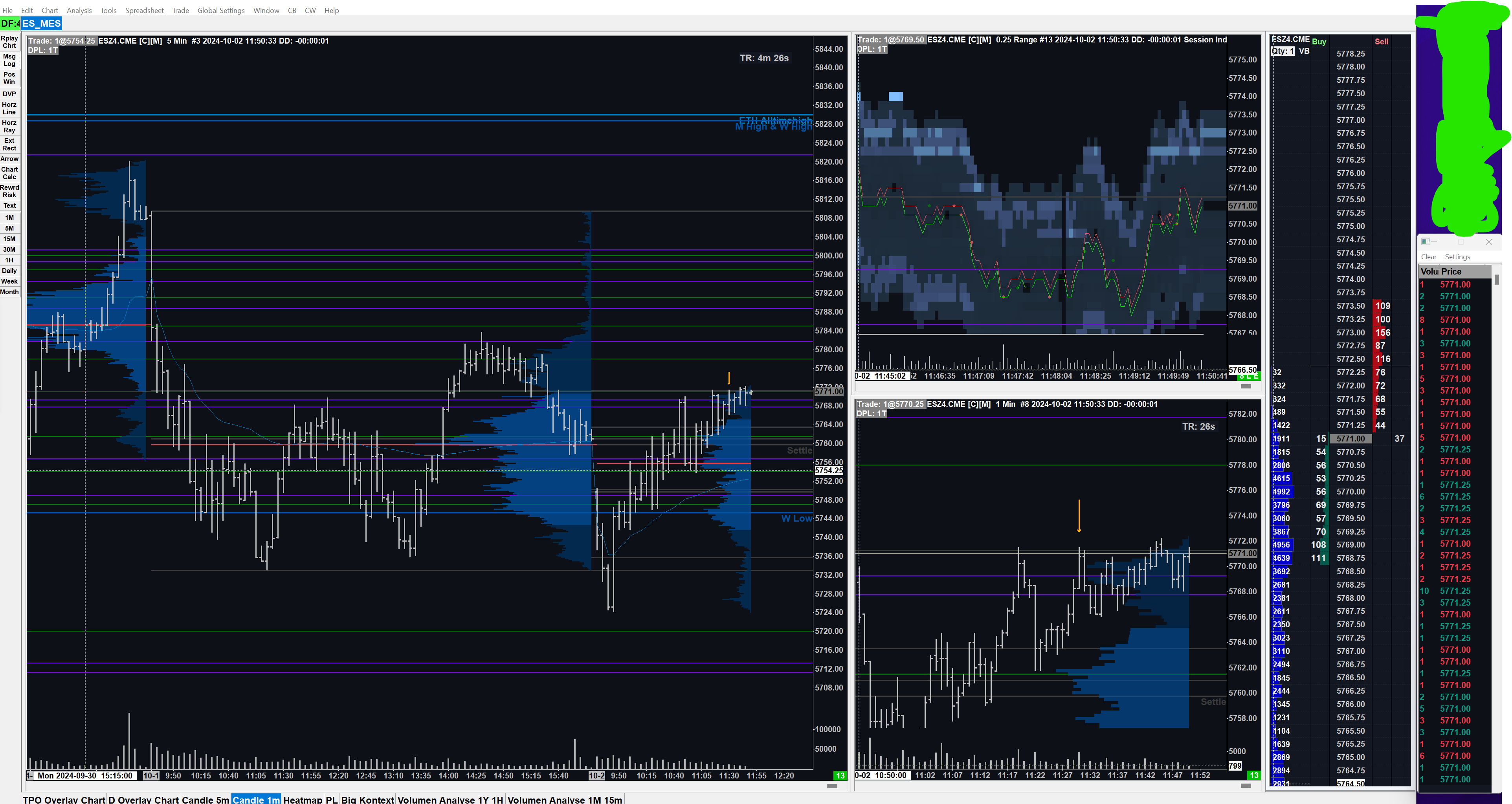Switch timeframe to Daily
The image size is (1512, 804).
pos(9,271)
